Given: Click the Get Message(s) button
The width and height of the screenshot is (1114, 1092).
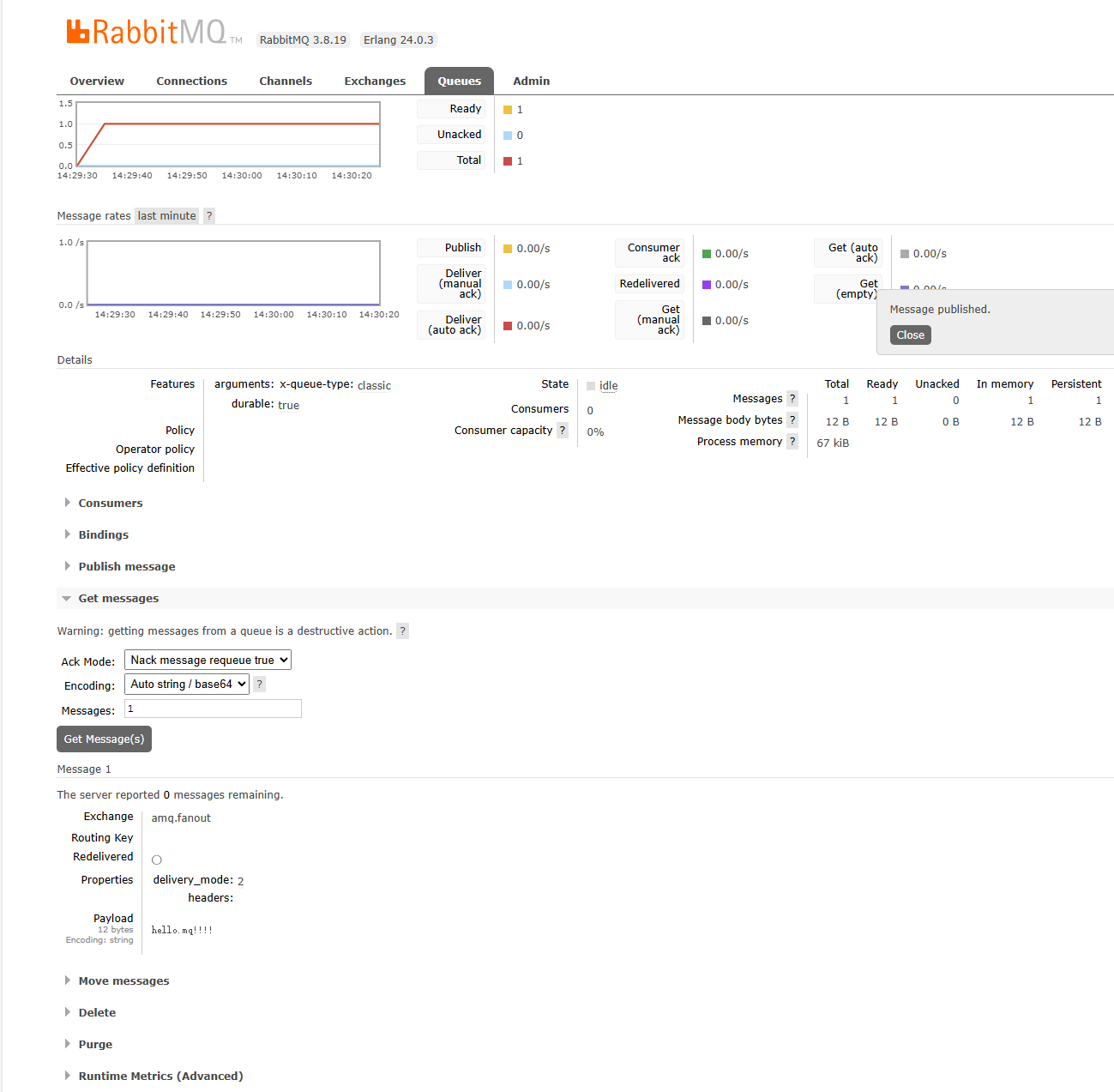Looking at the screenshot, I should point(104,739).
